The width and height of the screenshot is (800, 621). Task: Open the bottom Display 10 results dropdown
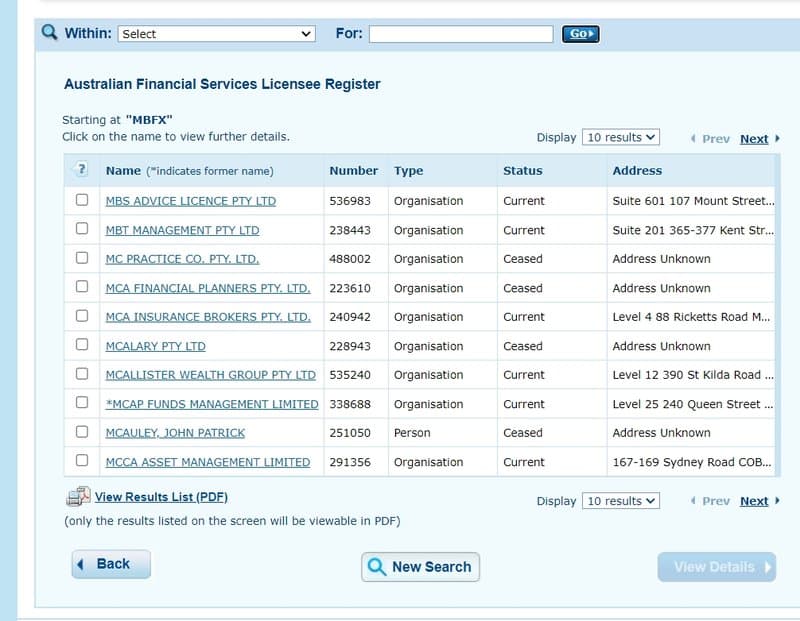pos(620,501)
